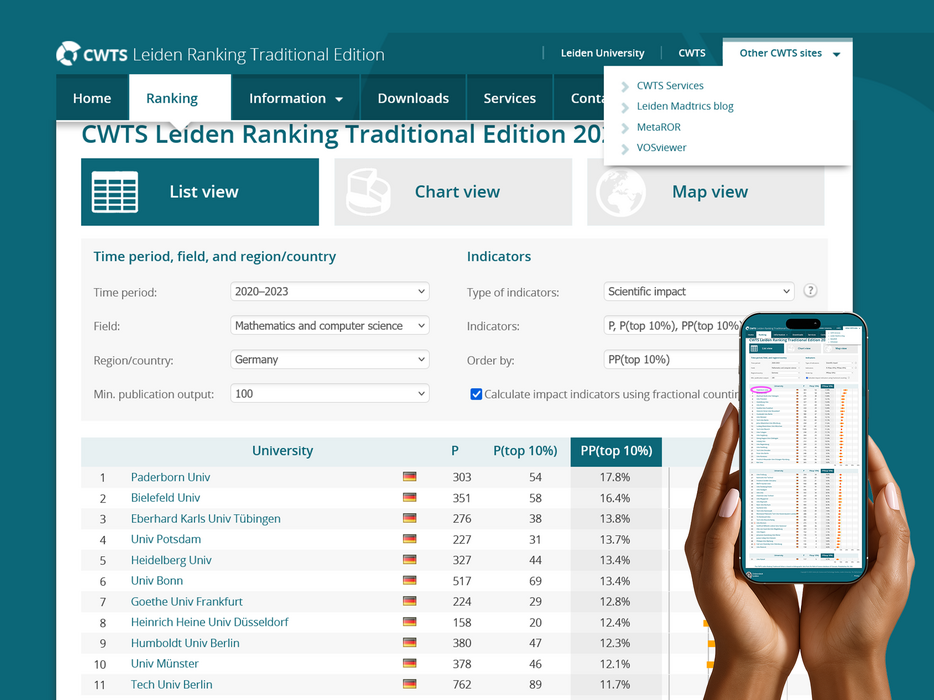Viewport: 934px width, 700px height.
Task: Sort by PP(top 10%) column header
Action: click(x=616, y=451)
